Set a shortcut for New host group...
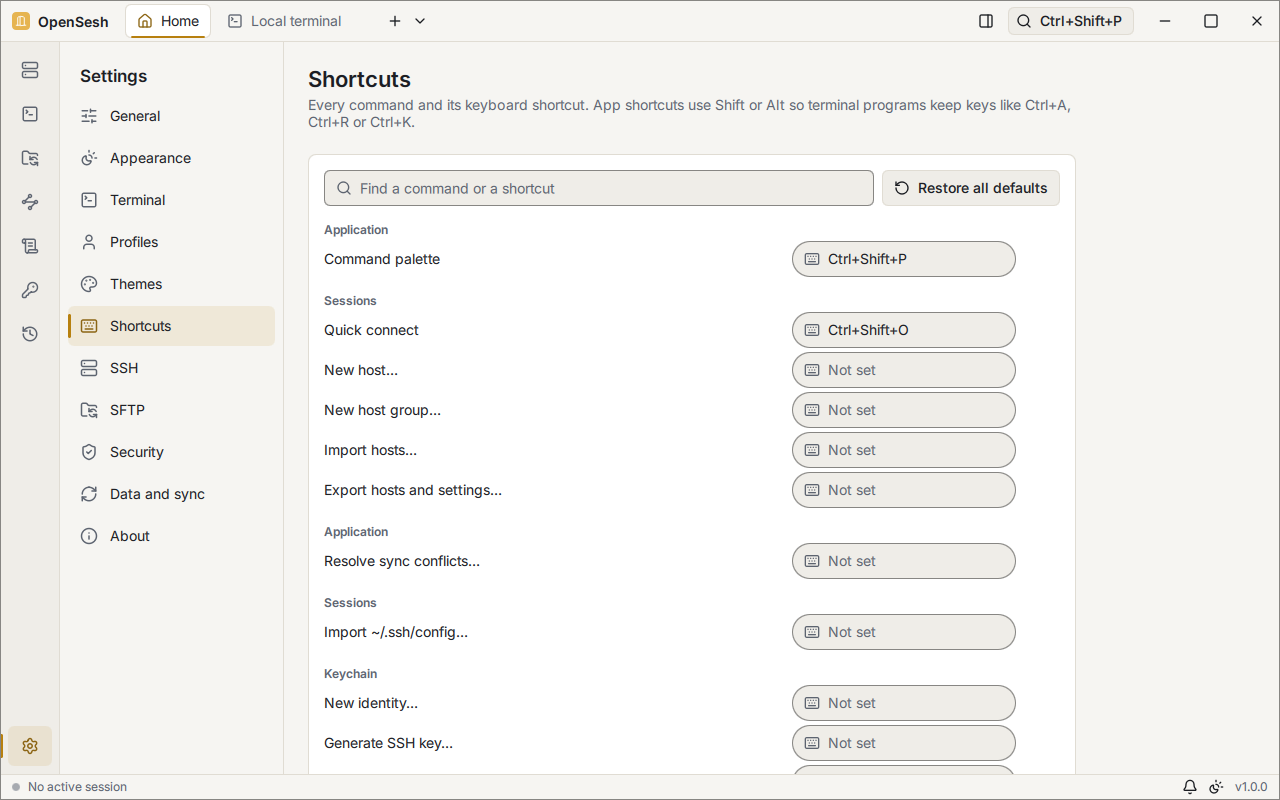The width and height of the screenshot is (1280, 800). pos(904,410)
